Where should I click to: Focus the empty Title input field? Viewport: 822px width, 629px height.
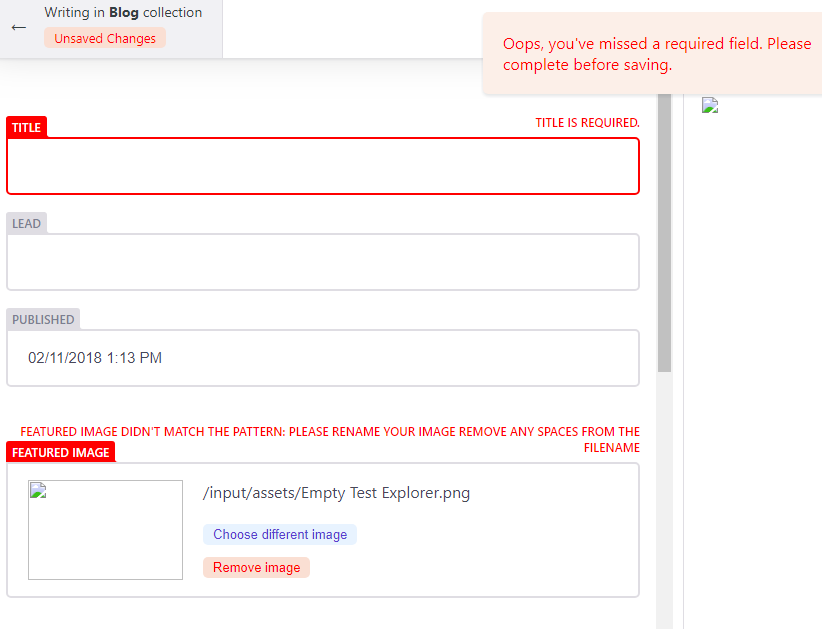(322, 166)
